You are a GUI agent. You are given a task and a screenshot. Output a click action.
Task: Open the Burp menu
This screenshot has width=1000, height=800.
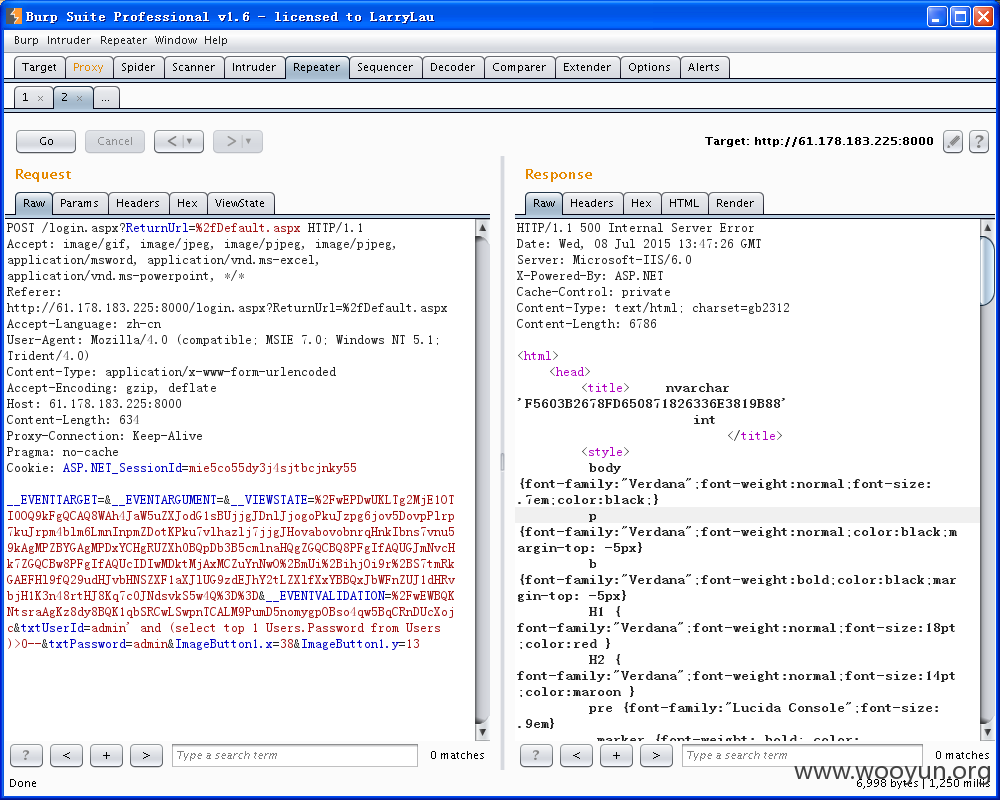26,40
